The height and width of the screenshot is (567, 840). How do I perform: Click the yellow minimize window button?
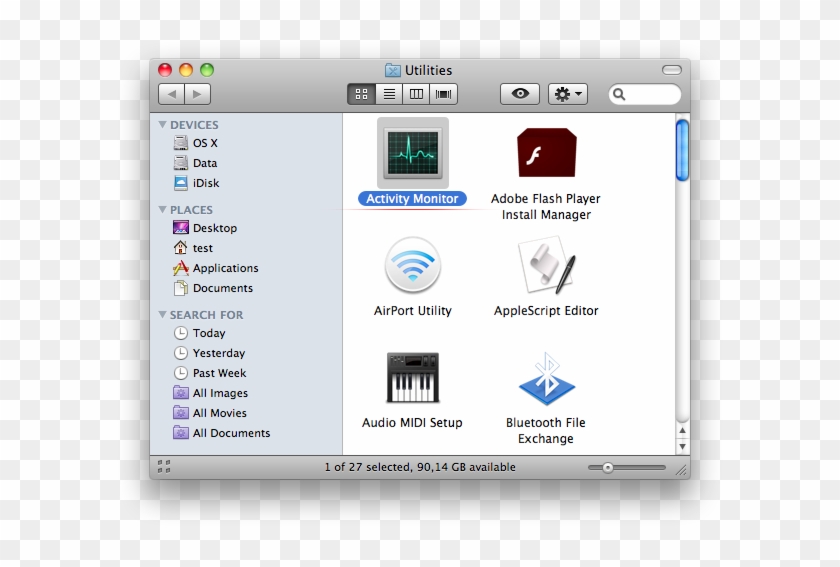(186, 70)
